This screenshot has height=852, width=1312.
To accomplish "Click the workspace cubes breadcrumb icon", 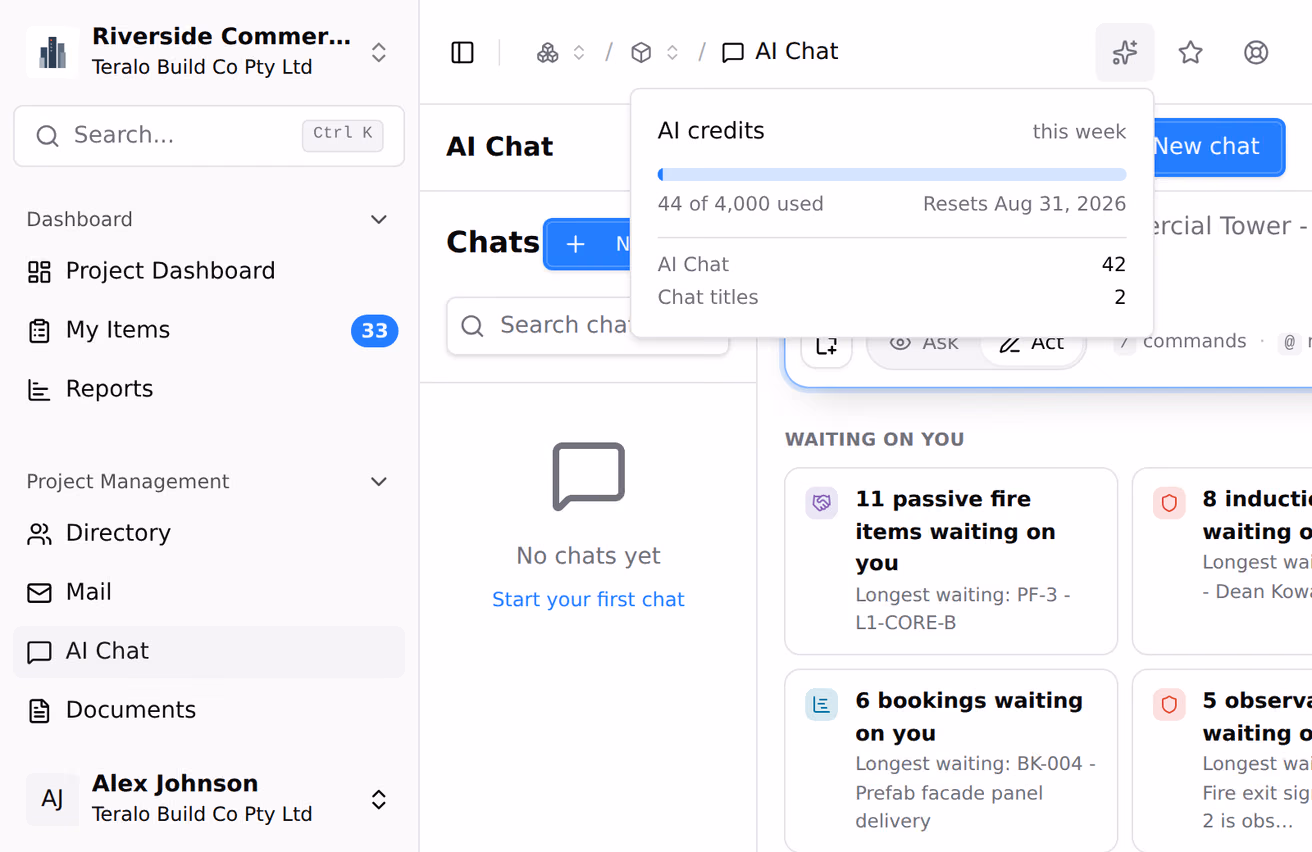I will coord(548,52).
